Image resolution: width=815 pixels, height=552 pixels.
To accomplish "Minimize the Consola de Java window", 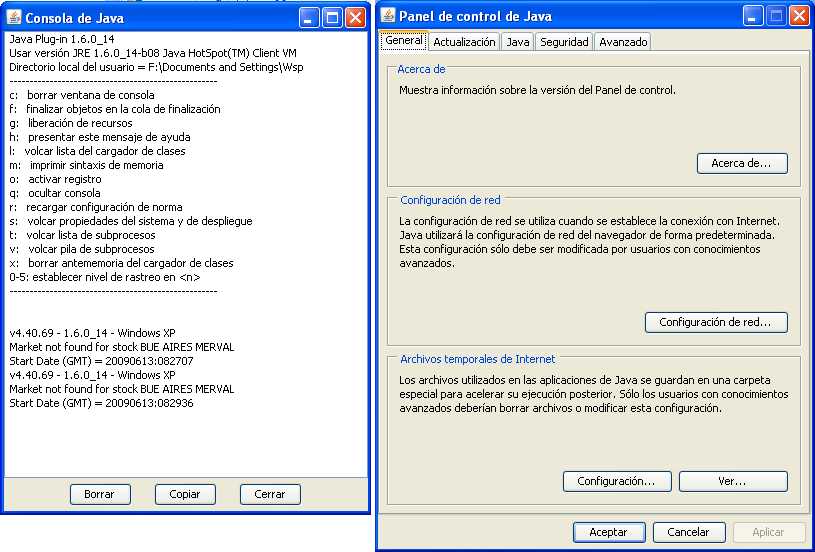I will pyautogui.click(x=309, y=18).
